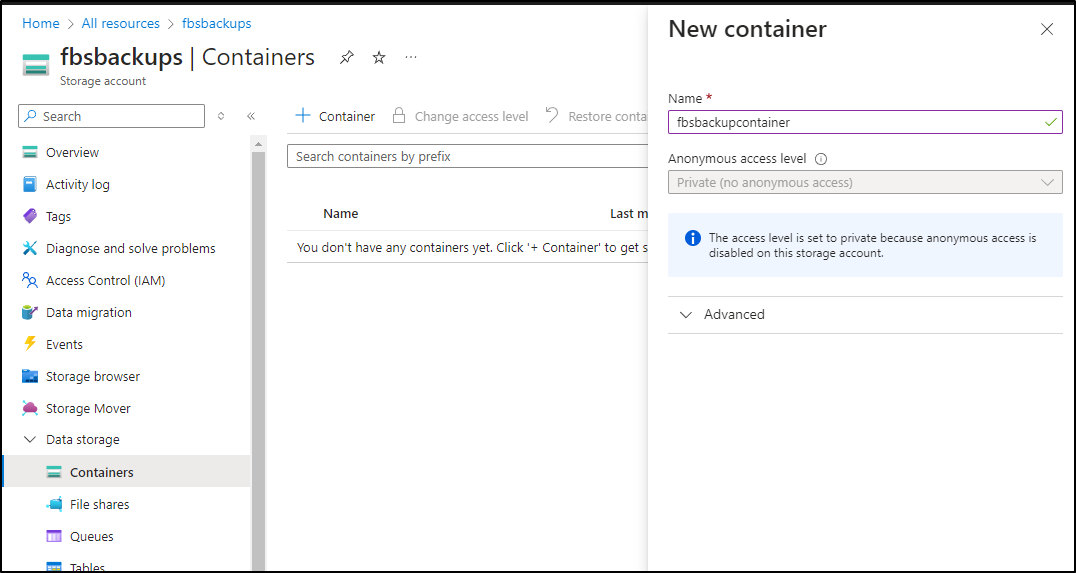Open Tags in the sidebar
The image size is (1076, 573).
[58, 216]
